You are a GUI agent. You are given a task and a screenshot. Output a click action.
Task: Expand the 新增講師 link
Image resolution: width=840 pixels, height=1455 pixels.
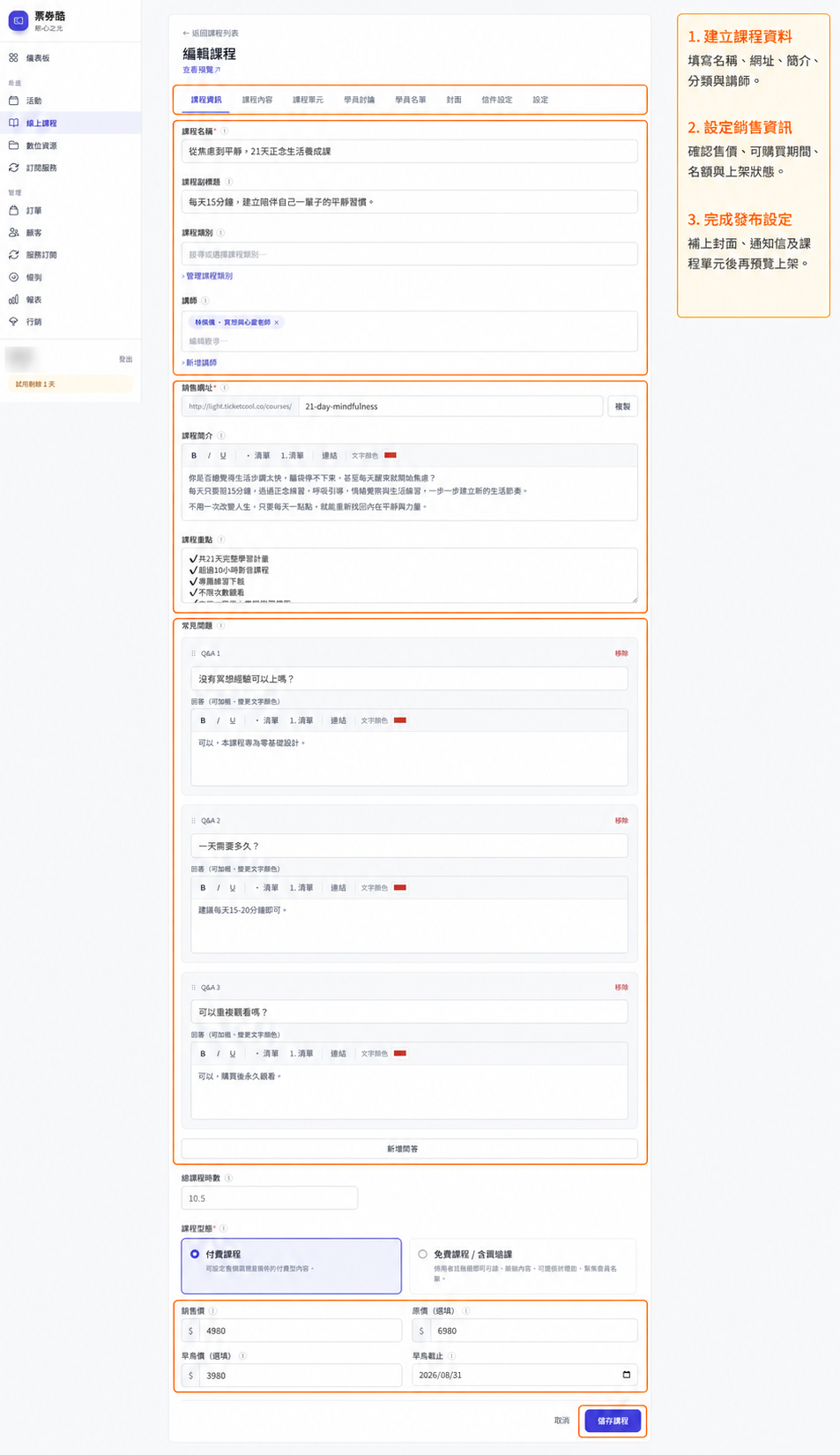[199, 362]
